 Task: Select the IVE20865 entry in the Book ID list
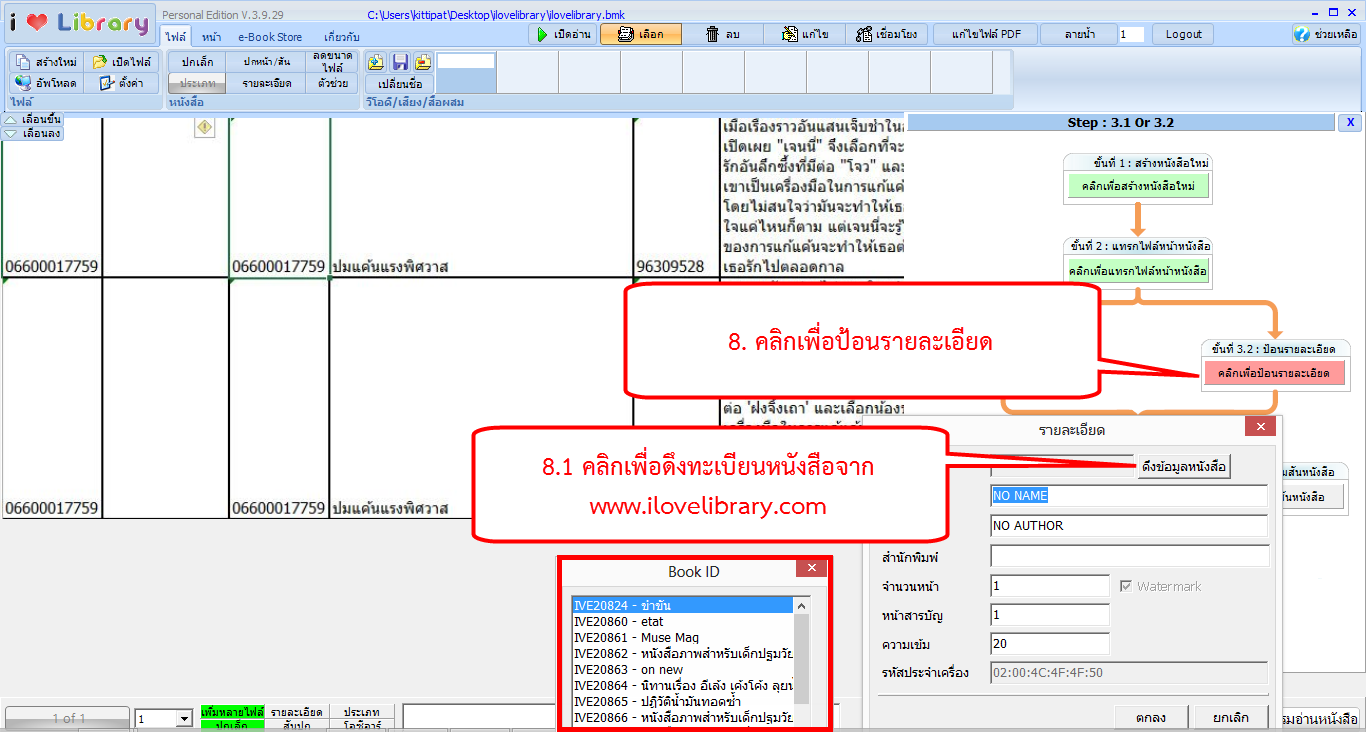click(x=684, y=701)
